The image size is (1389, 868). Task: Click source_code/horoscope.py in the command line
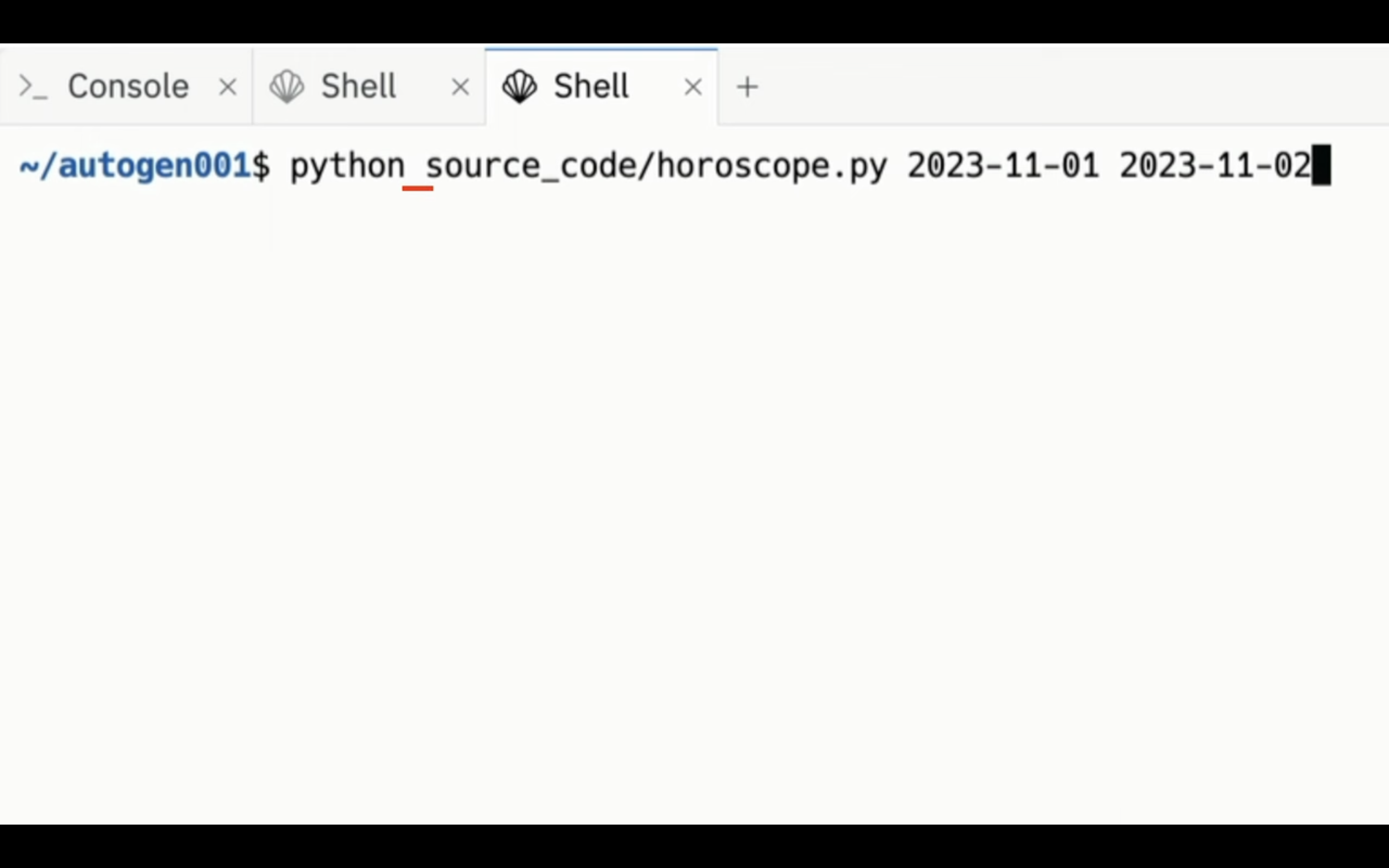point(656,166)
